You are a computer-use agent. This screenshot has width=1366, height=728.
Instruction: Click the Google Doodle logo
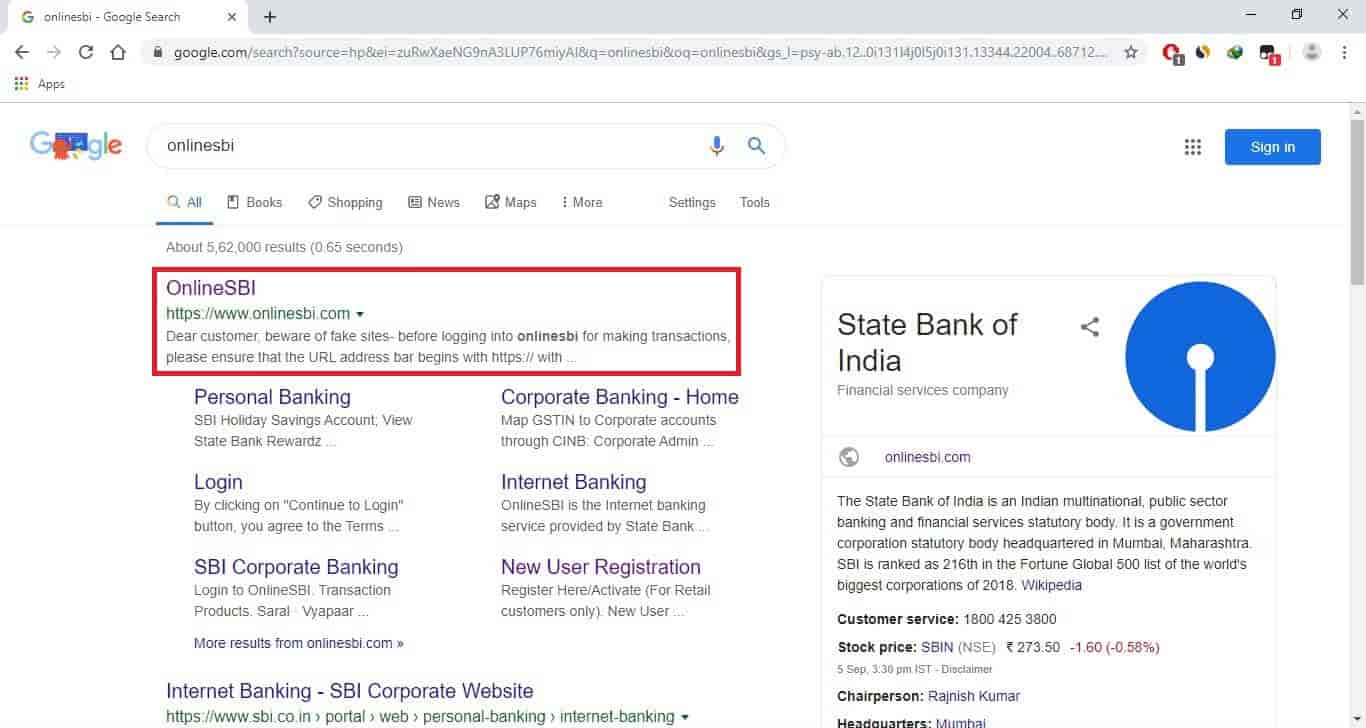(x=76, y=146)
